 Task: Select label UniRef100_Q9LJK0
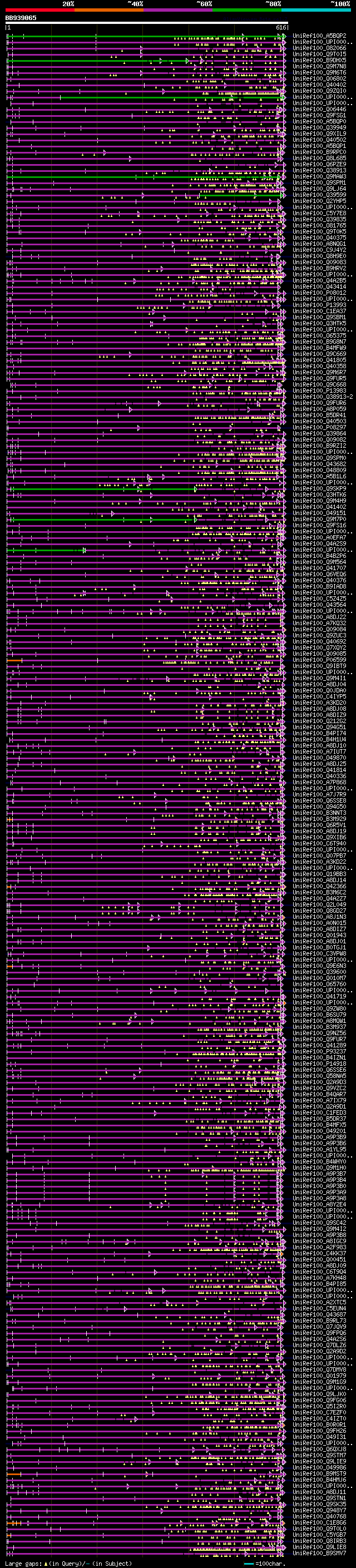coord(319,1394)
